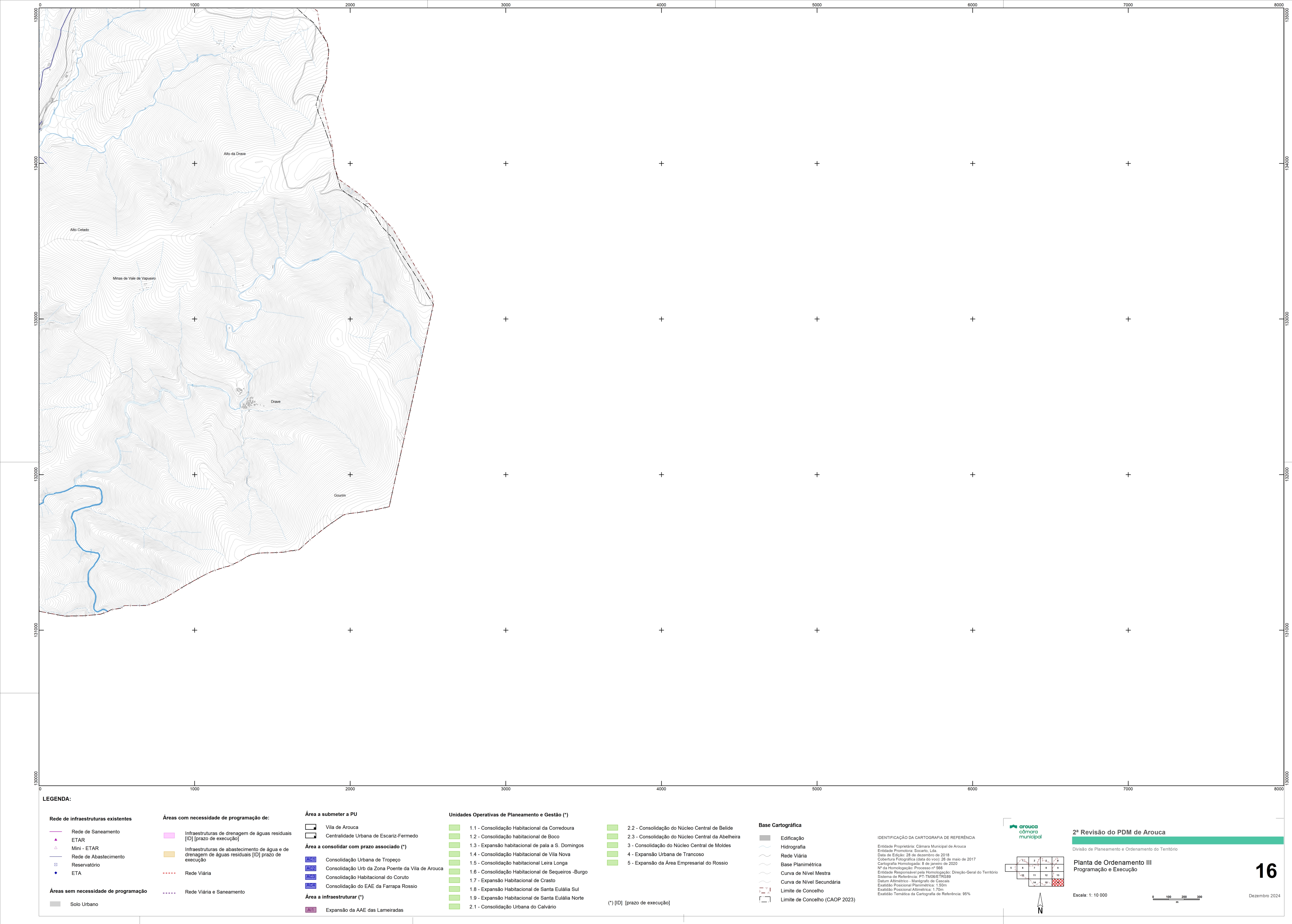Click the ETAR filled triangle legend symbol
The image size is (1292, 924).
tap(56, 839)
